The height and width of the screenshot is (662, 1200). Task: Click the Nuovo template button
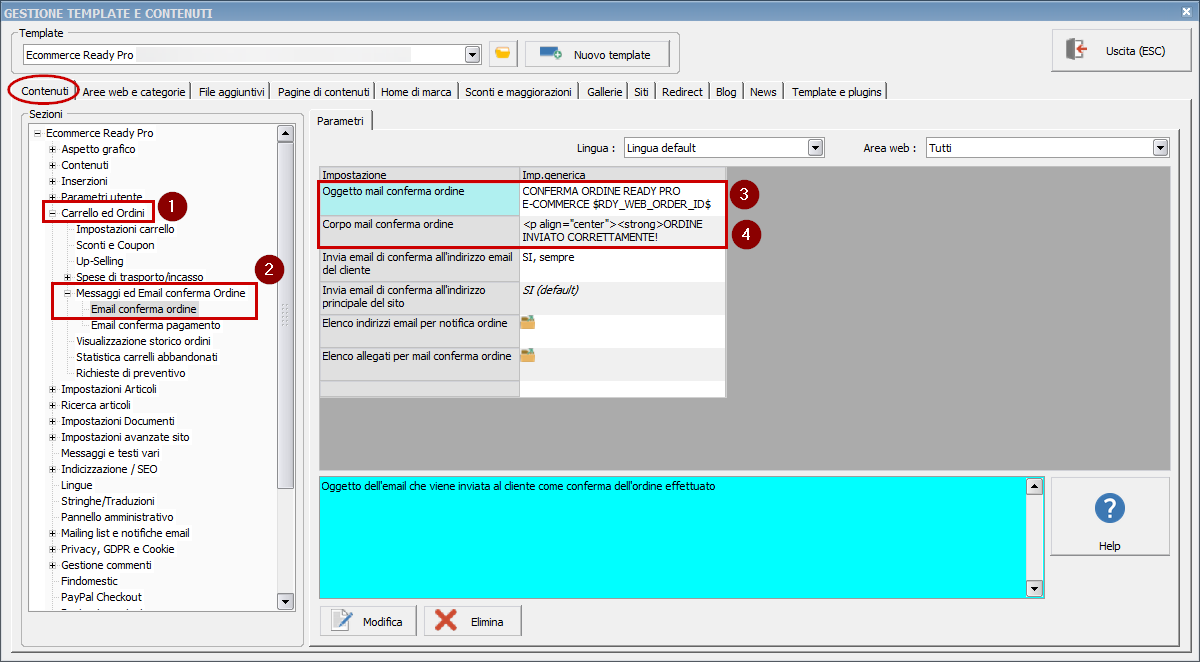(596, 54)
